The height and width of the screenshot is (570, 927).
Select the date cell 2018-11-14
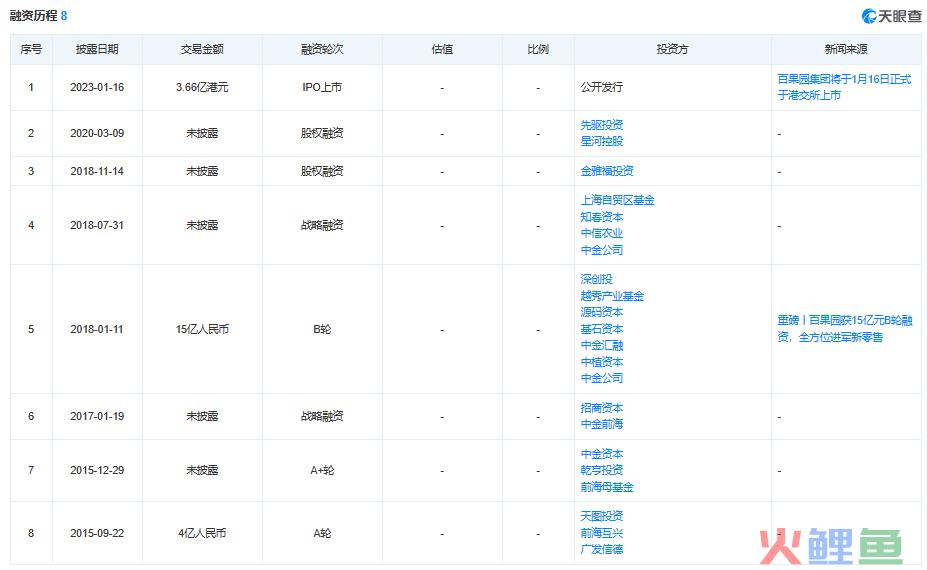(97, 171)
